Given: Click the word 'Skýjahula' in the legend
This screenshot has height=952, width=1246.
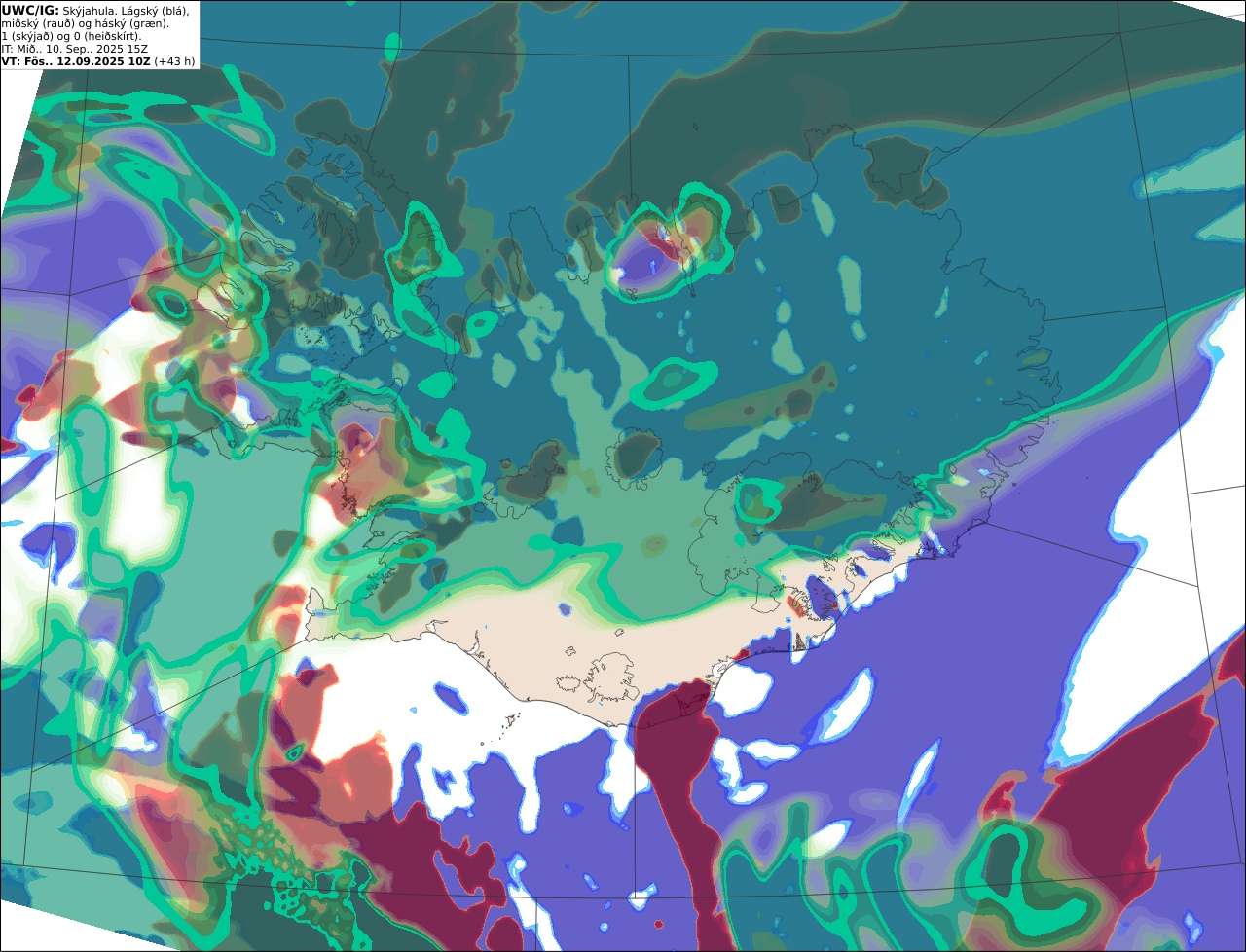Looking at the screenshot, I should pos(89,12).
